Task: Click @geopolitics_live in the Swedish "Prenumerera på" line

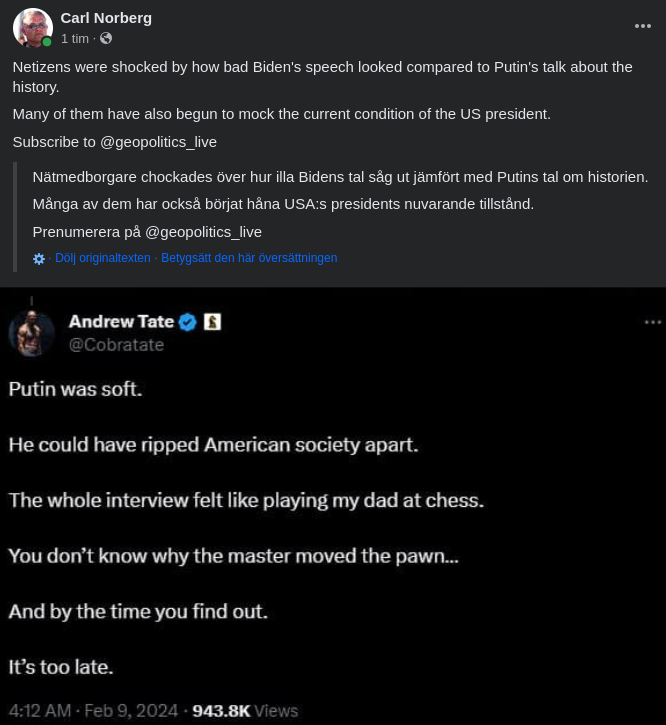Action: pos(203,232)
